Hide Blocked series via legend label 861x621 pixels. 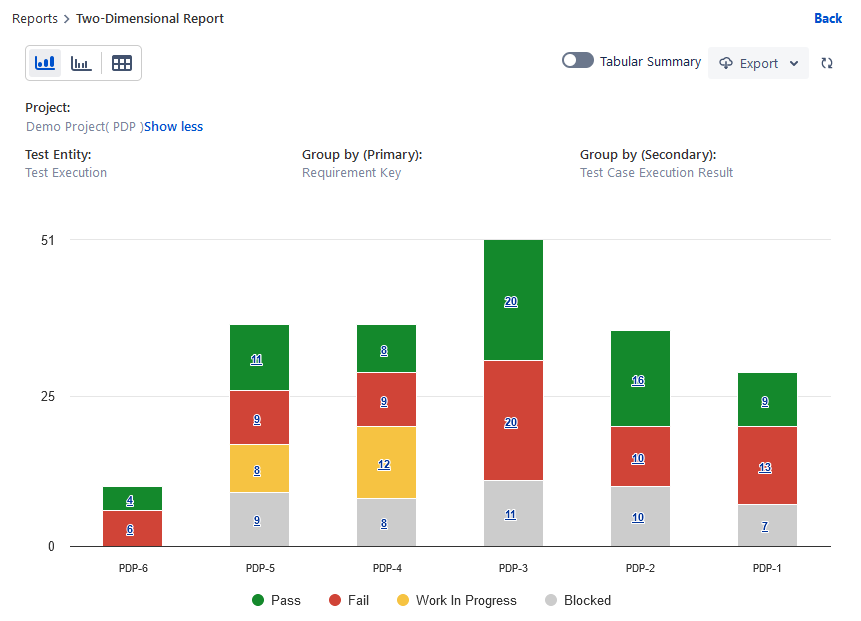point(587,600)
